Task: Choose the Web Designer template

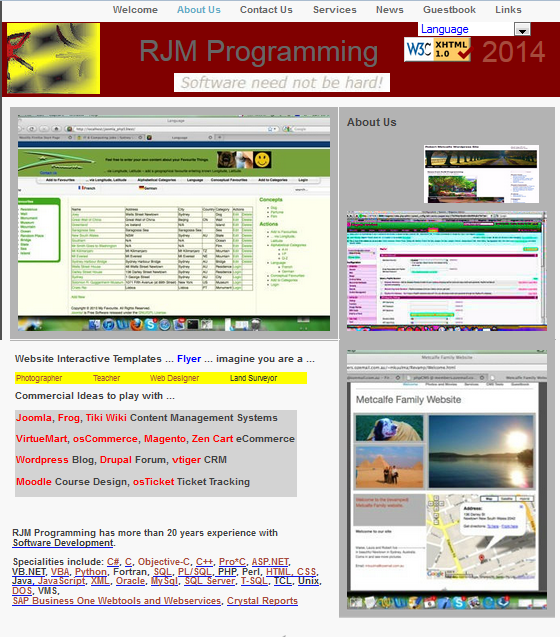Action: point(174,378)
